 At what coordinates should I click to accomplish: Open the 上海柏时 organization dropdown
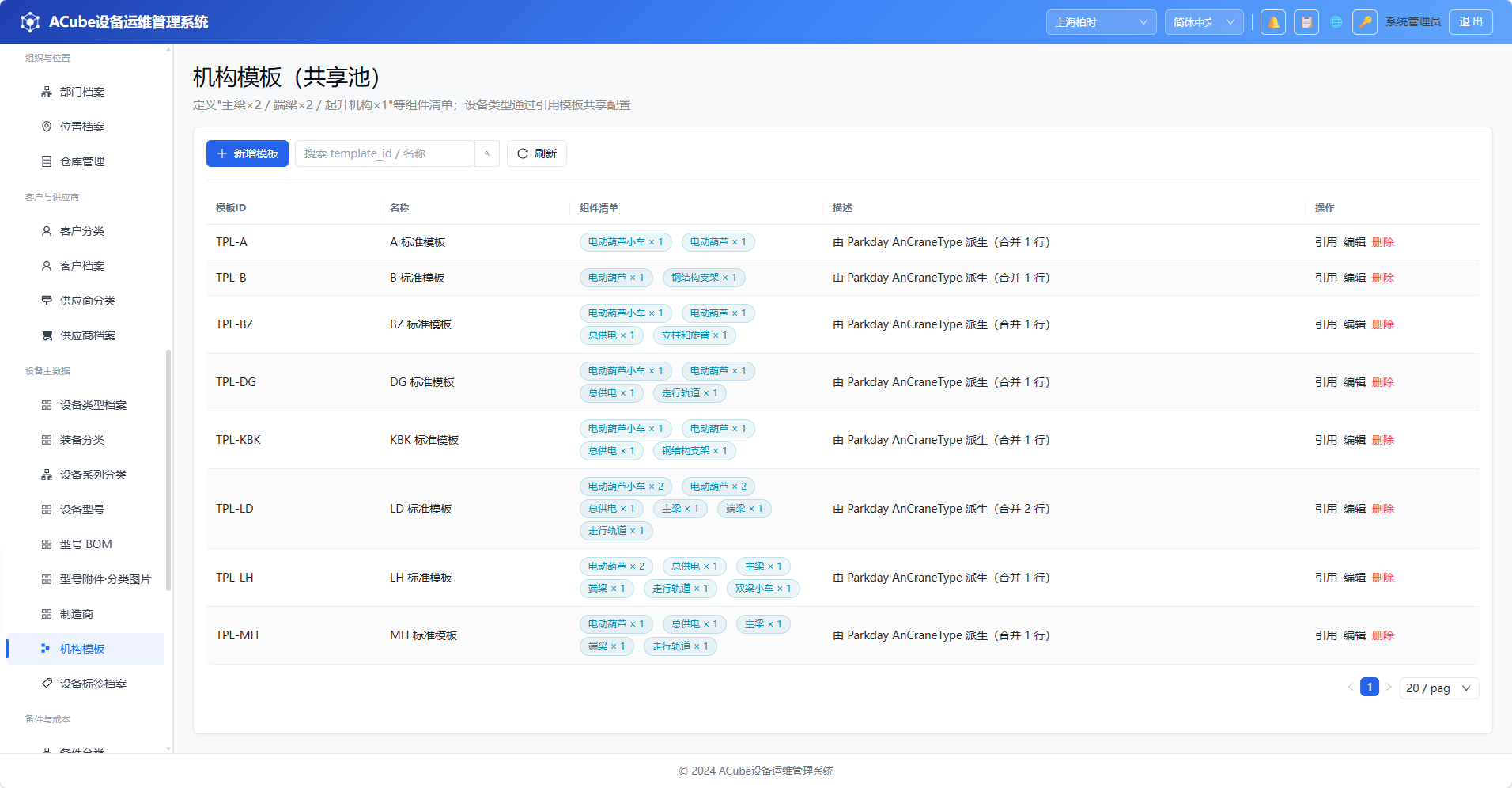(x=1101, y=22)
